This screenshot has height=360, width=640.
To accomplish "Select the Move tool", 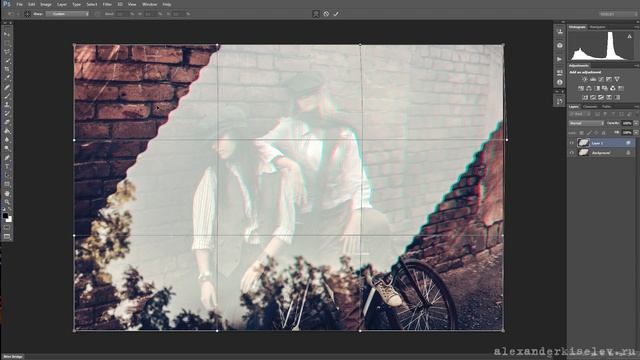I will pos(7,34).
